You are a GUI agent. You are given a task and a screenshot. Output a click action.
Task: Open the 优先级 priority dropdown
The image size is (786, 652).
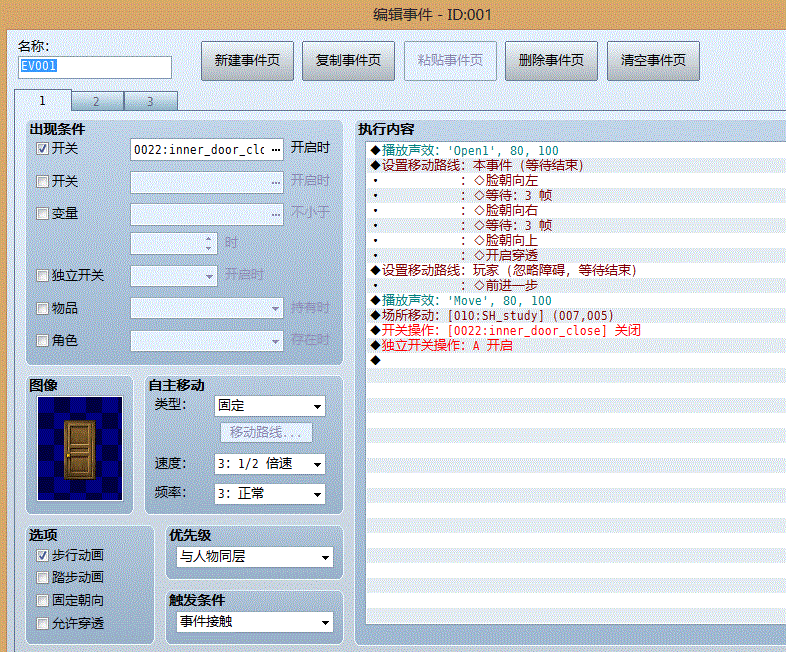click(x=255, y=557)
